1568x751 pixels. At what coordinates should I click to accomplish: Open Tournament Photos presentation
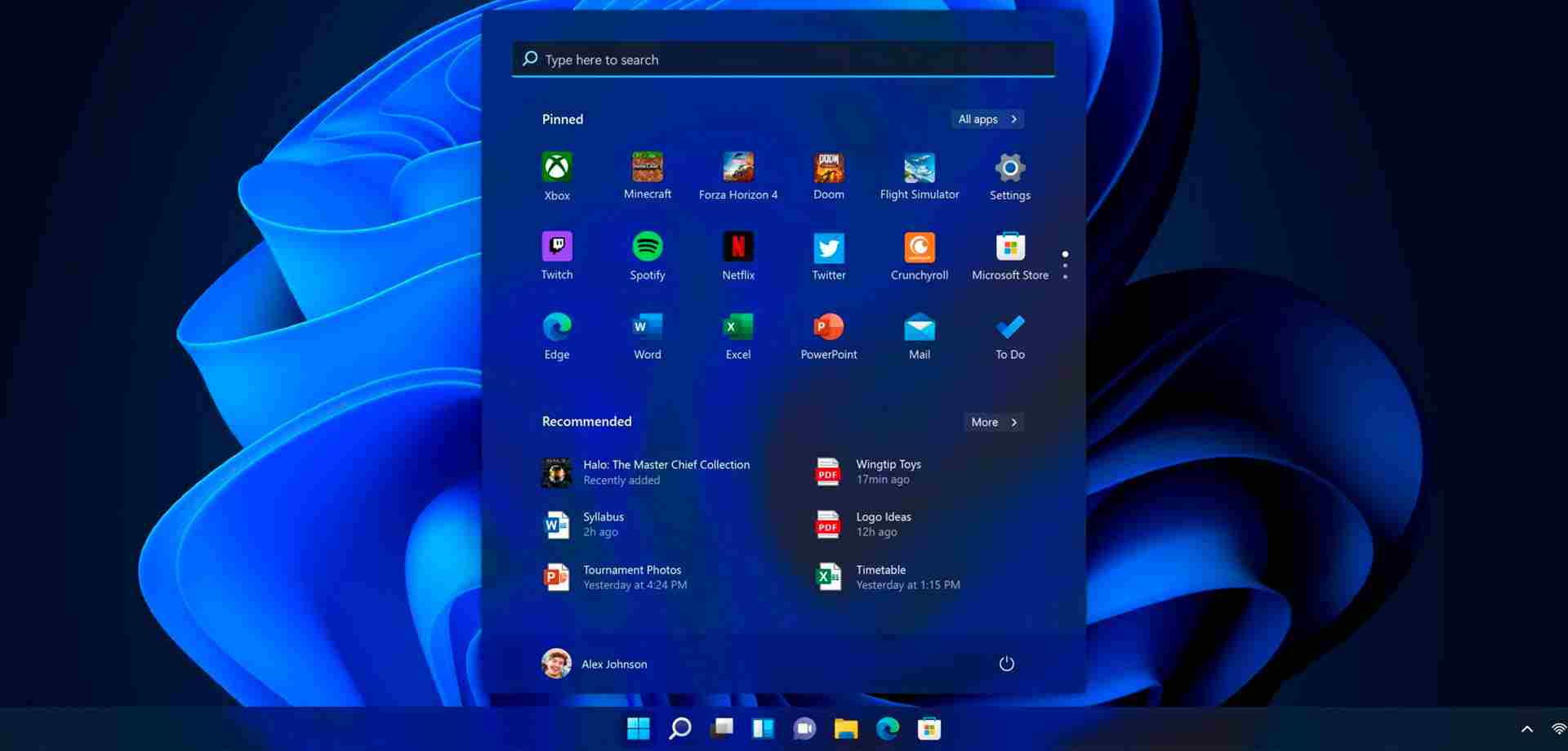(615, 577)
